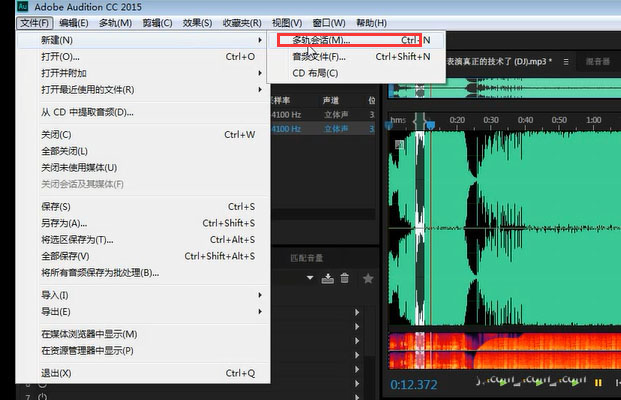Click the HUD icon at waveform top-left
Screen dimensions: 621x400
pos(399,145)
